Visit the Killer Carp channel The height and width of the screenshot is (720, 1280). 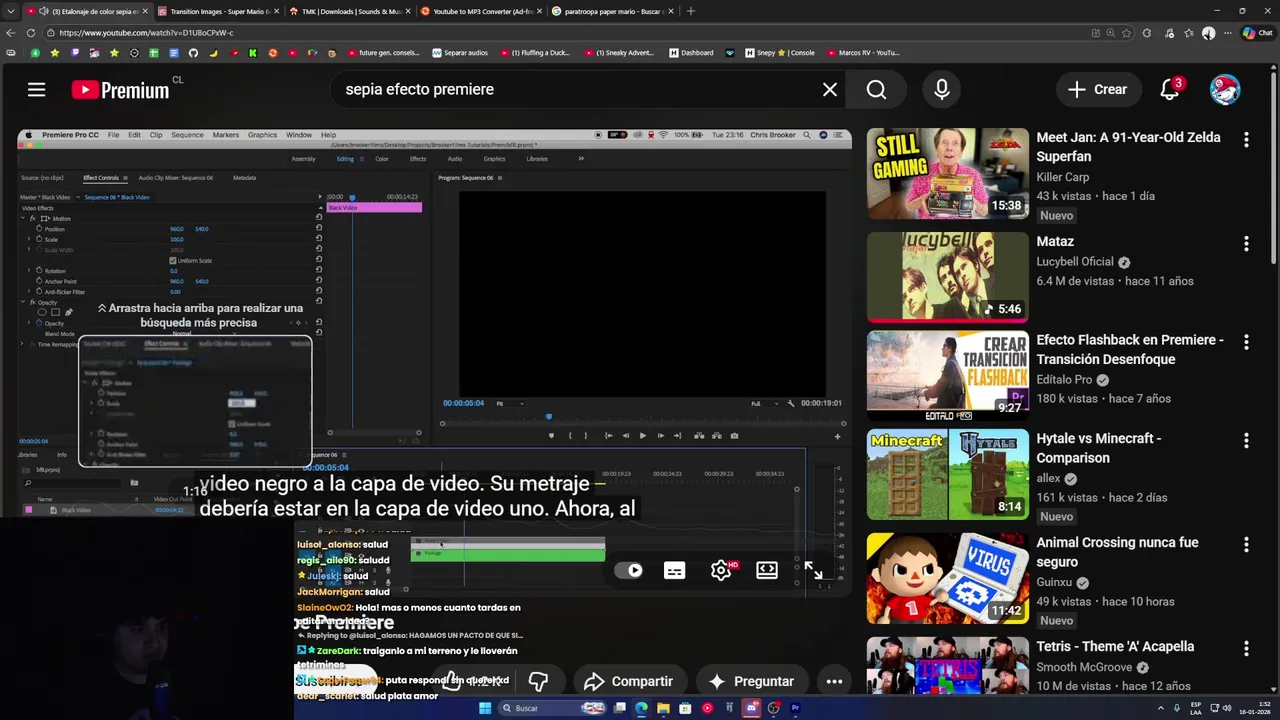[1063, 177]
